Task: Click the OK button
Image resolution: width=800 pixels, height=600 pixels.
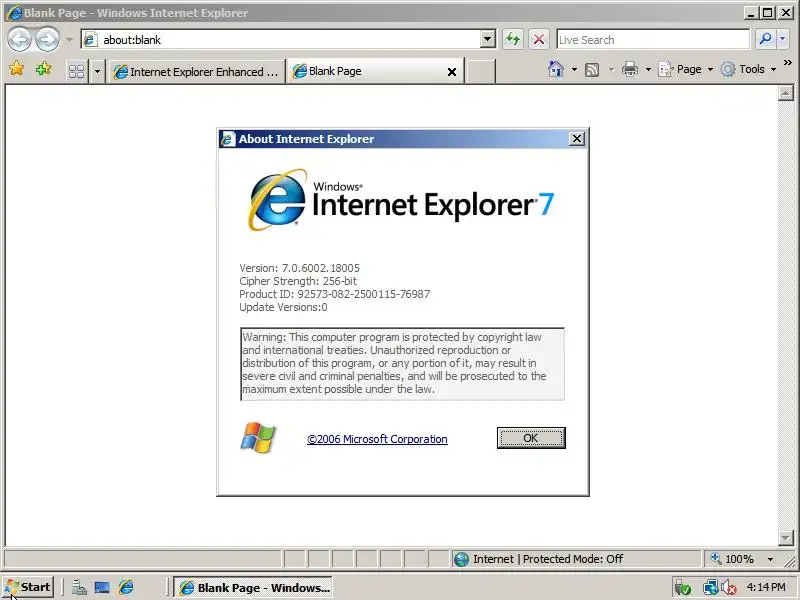Action: [531, 438]
